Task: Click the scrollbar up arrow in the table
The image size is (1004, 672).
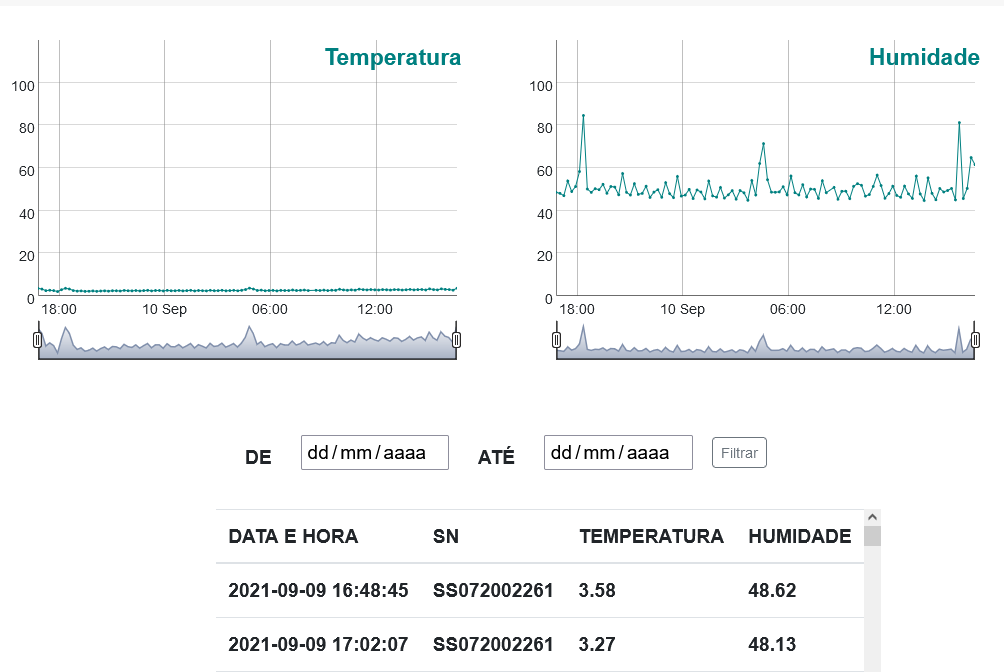Action: (872, 517)
